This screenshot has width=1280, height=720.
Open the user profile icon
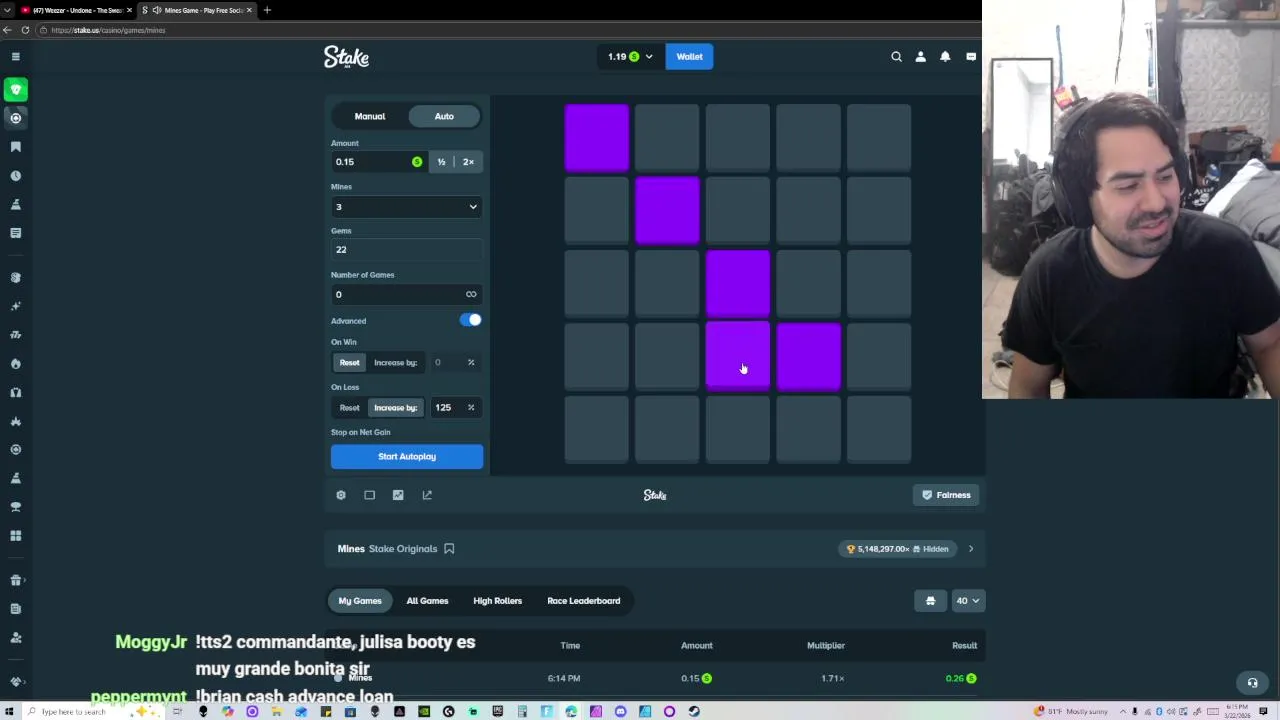[921, 57]
